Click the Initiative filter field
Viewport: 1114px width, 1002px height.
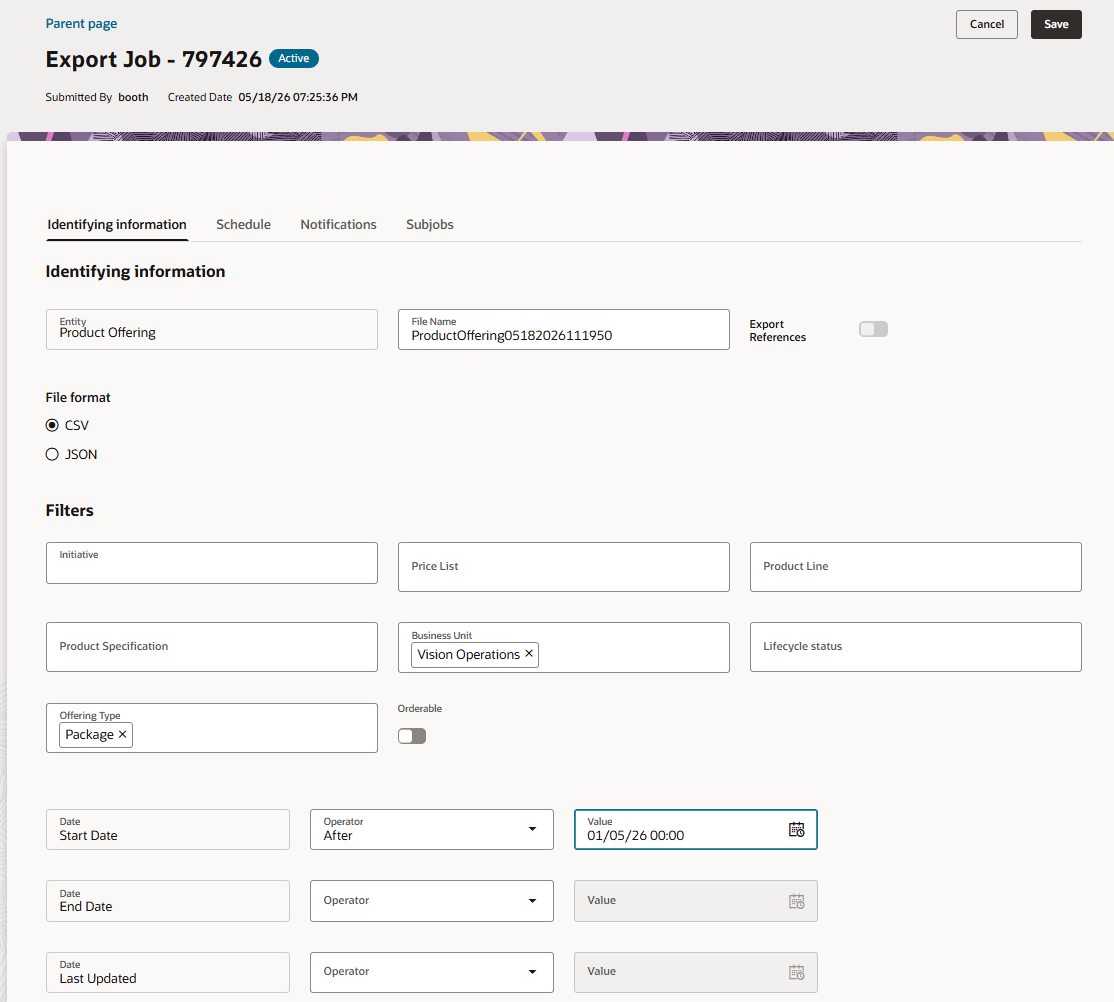tap(212, 563)
